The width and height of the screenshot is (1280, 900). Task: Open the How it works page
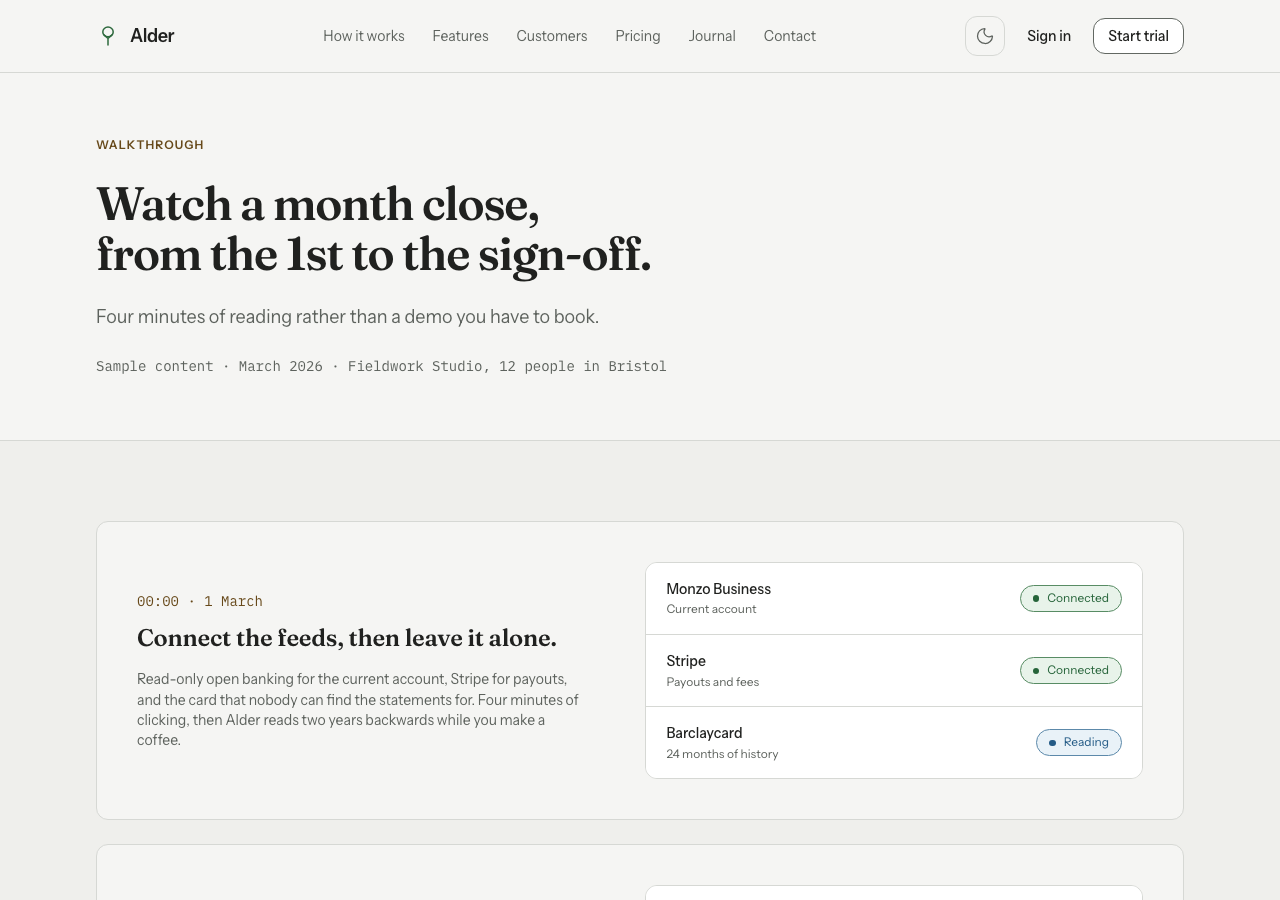coord(364,36)
